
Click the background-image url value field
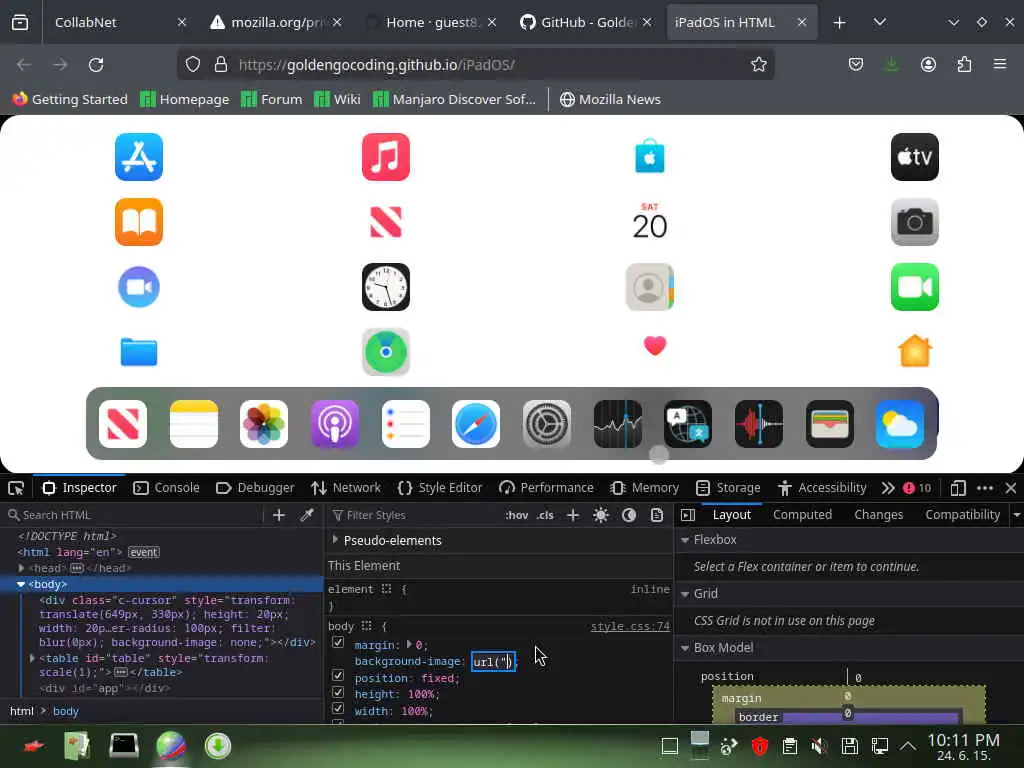(493, 662)
